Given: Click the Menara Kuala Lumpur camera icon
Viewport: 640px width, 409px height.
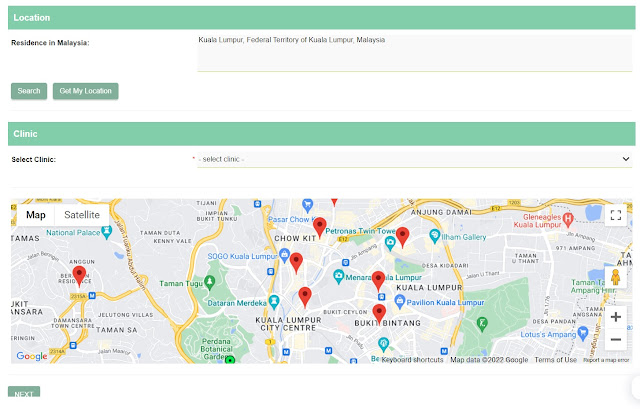Looking at the screenshot, I should (338, 276).
